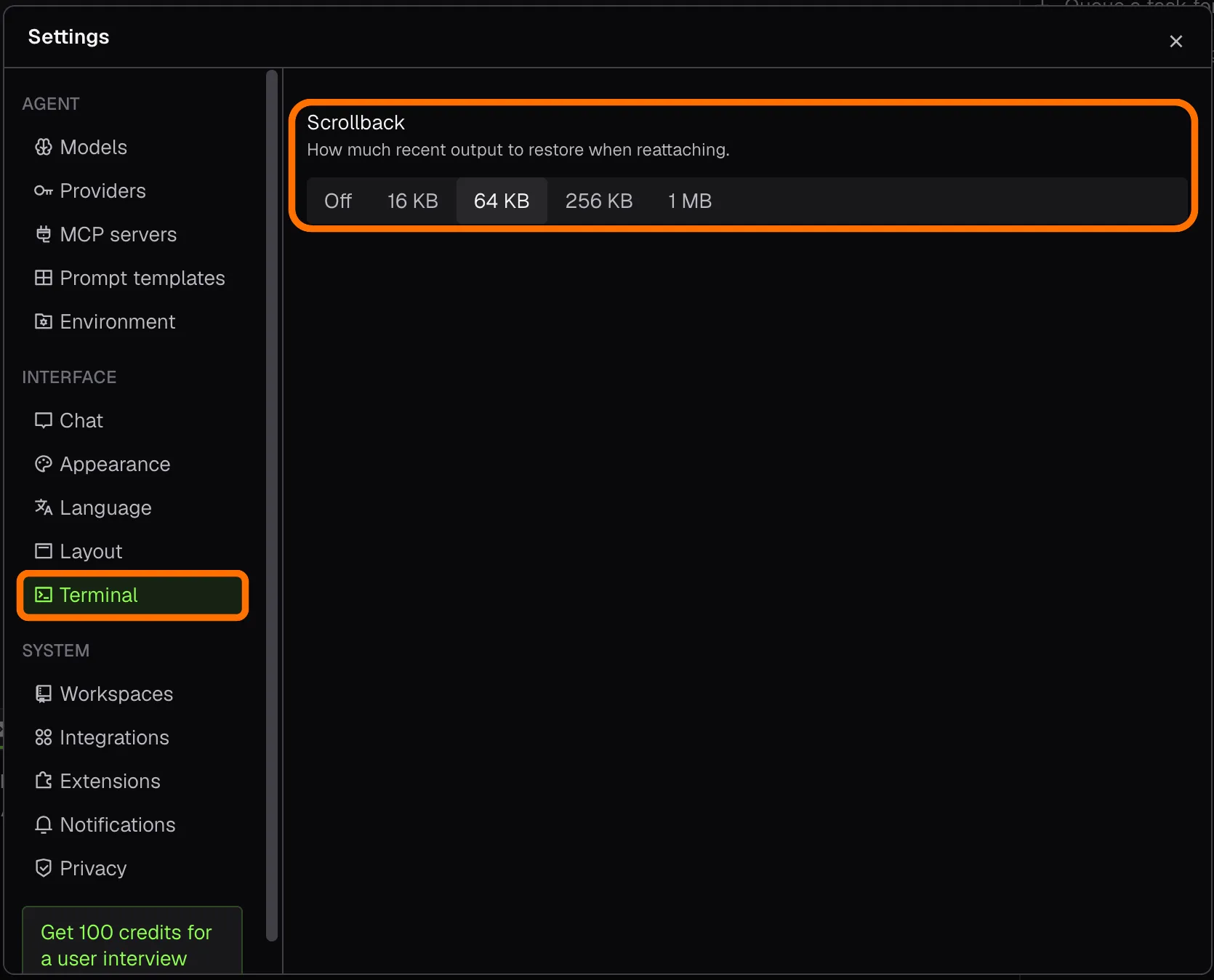Go to Providers settings
1214x980 pixels.
tap(132, 191)
